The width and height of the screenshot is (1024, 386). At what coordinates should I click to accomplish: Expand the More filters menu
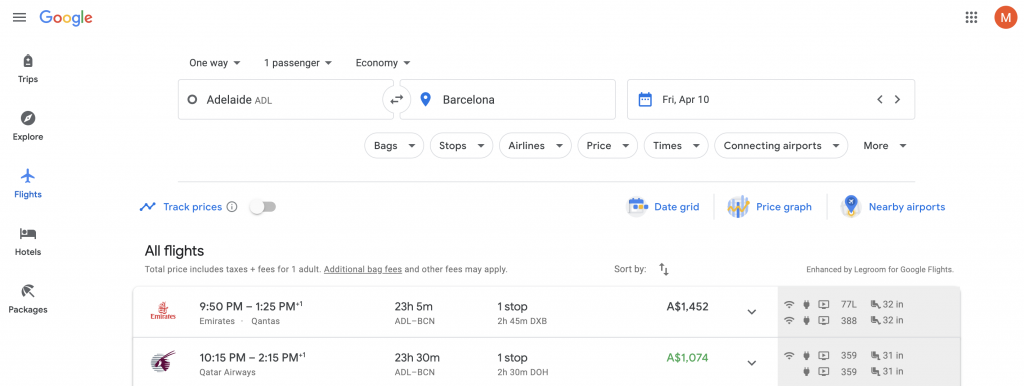[885, 146]
